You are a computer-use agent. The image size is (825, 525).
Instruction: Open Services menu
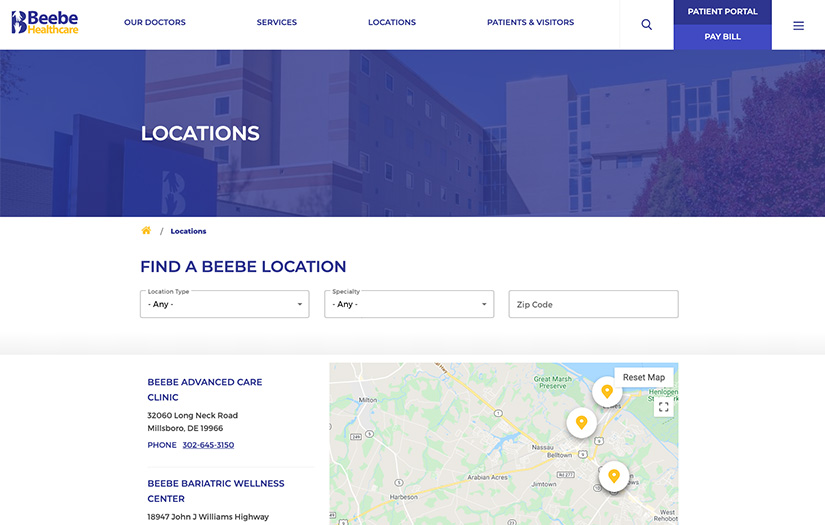click(x=277, y=22)
